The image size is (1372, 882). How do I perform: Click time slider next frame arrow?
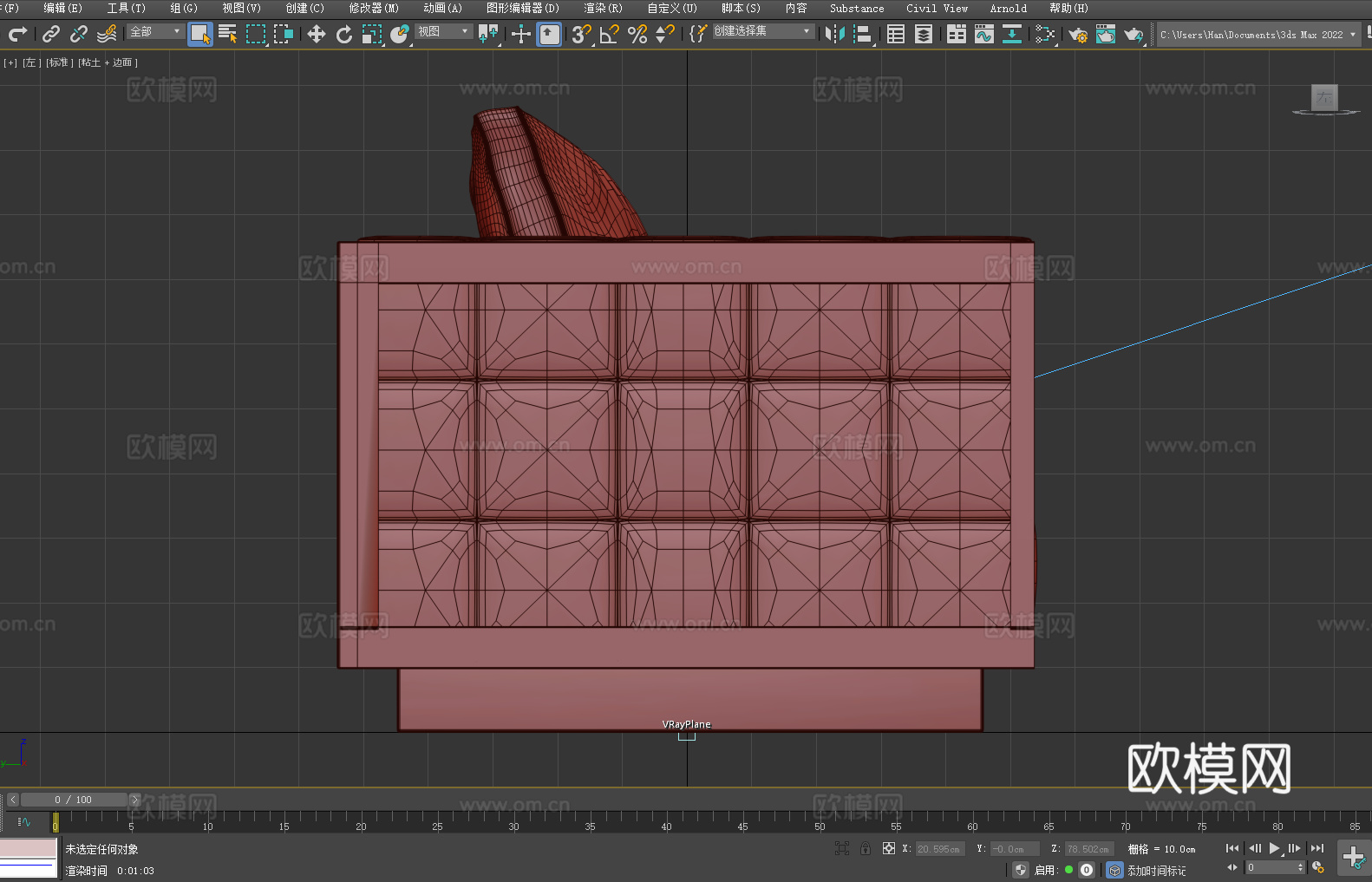[x=134, y=800]
